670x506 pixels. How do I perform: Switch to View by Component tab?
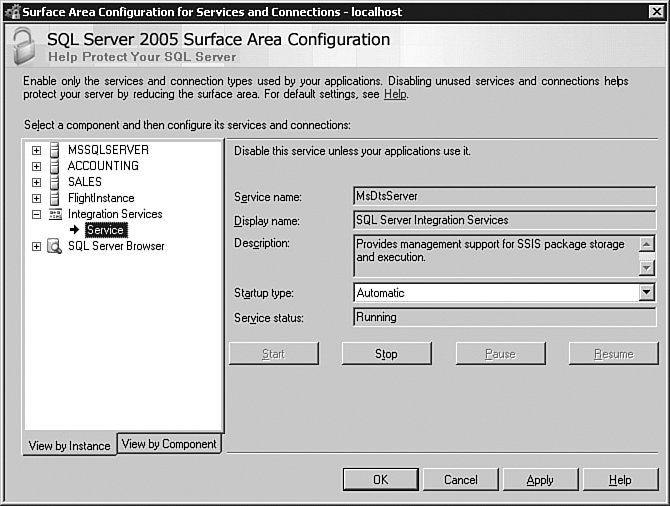[x=169, y=444]
